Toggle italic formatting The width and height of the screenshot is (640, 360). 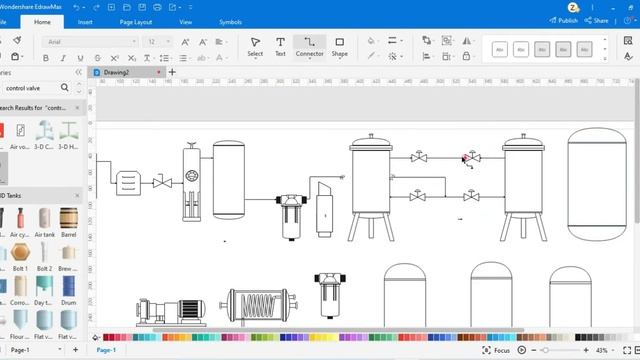pos(63,58)
